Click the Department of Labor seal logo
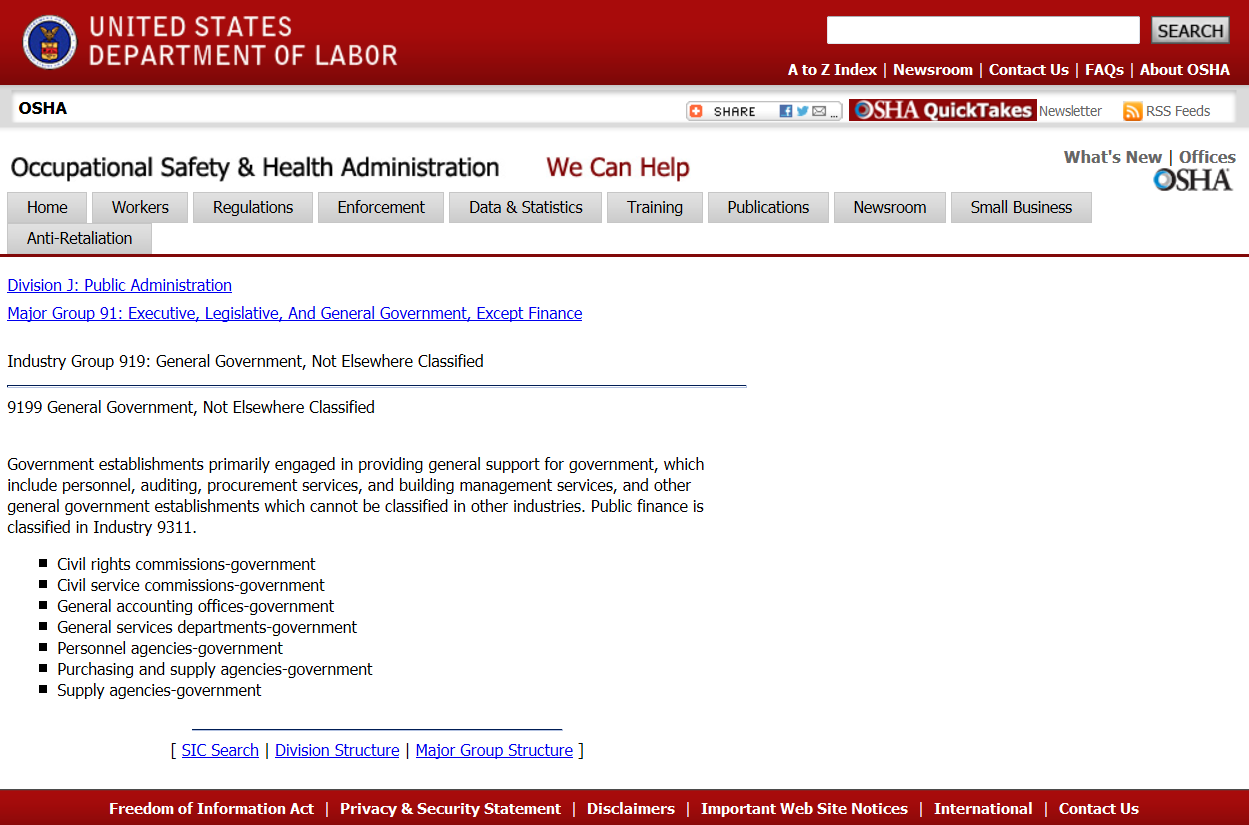The width and height of the screenshot is (1249, 825). pos(49,42)
